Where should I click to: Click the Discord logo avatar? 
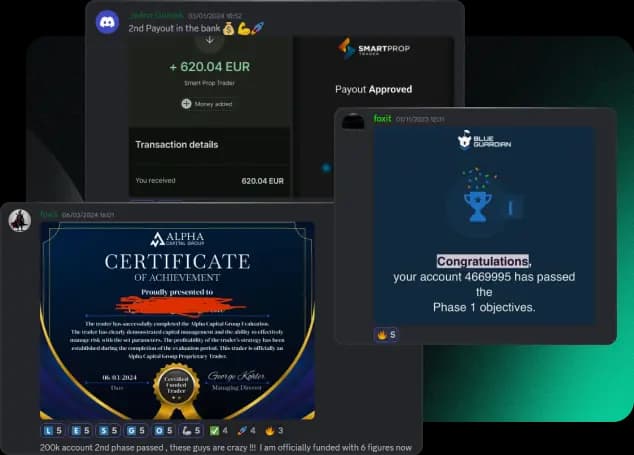point(107,22)
